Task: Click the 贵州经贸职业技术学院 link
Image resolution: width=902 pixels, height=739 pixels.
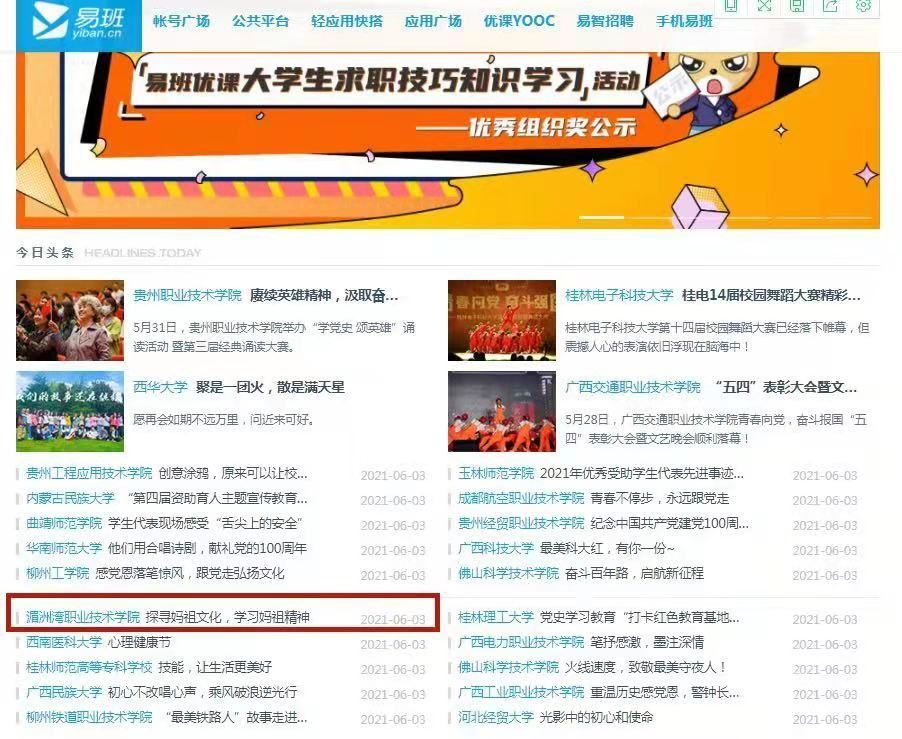Action: pos(521,523)
